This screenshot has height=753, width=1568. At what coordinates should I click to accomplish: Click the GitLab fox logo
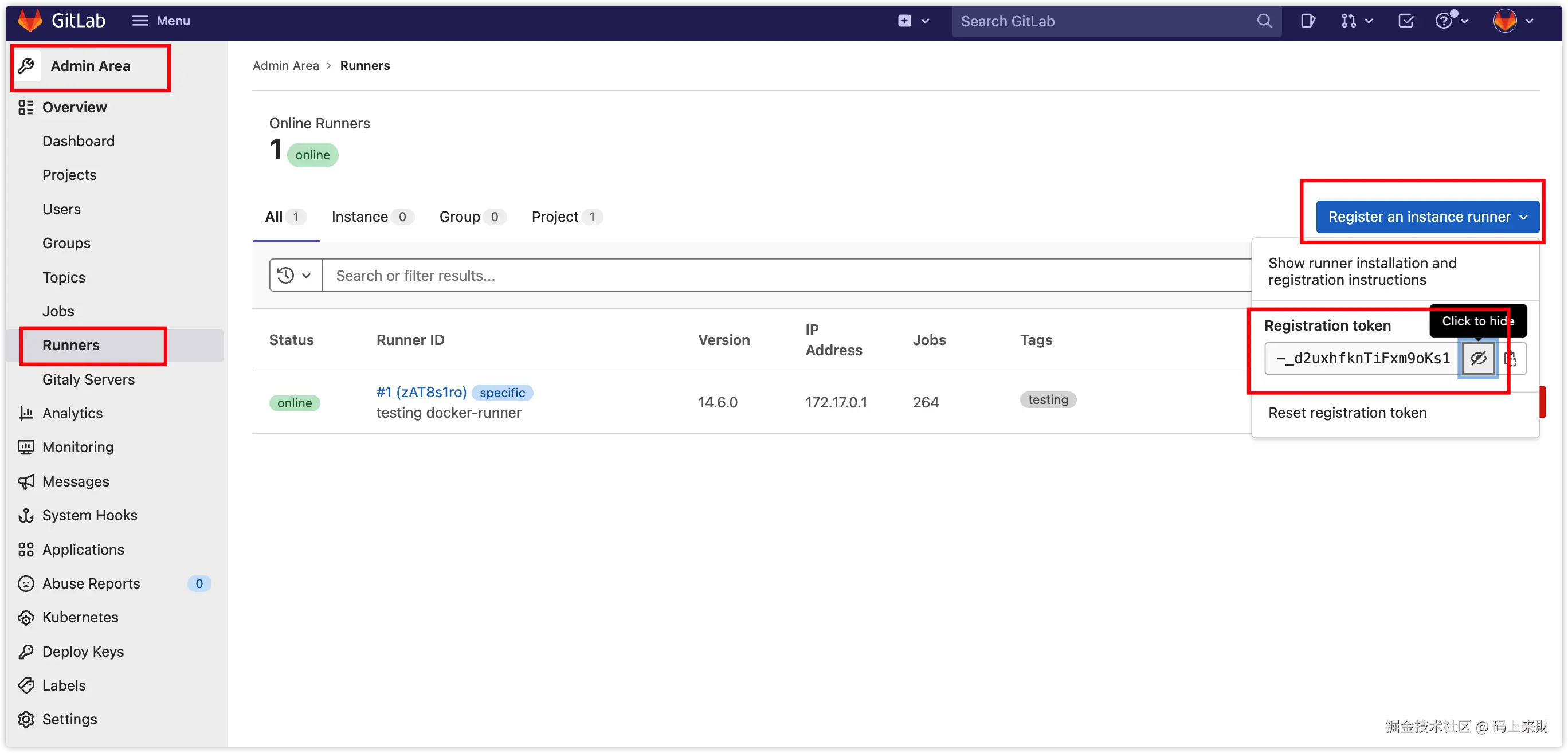coord(29,20)
